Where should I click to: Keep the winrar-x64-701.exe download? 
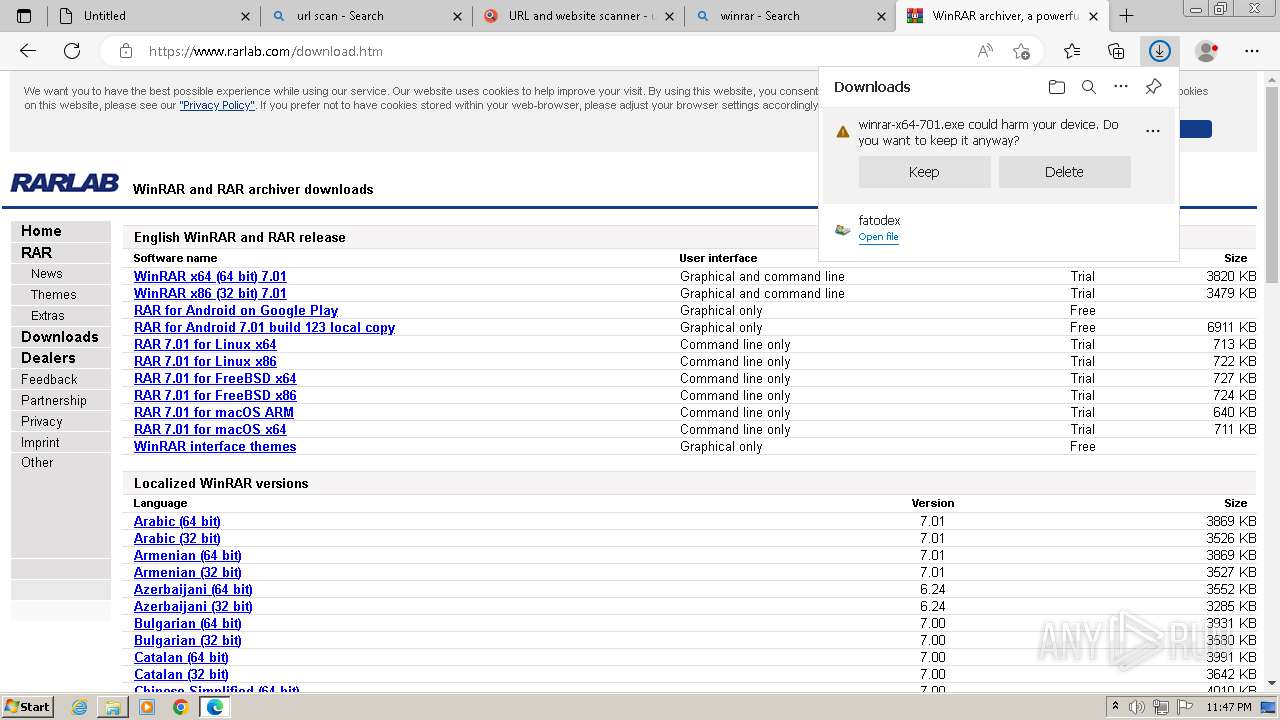pos(924,172)
